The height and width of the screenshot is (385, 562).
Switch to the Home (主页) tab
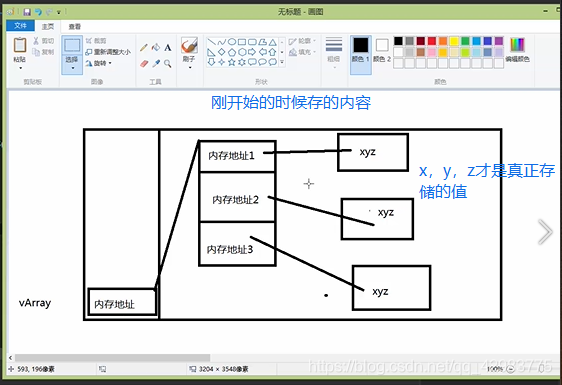coord(48,27)
